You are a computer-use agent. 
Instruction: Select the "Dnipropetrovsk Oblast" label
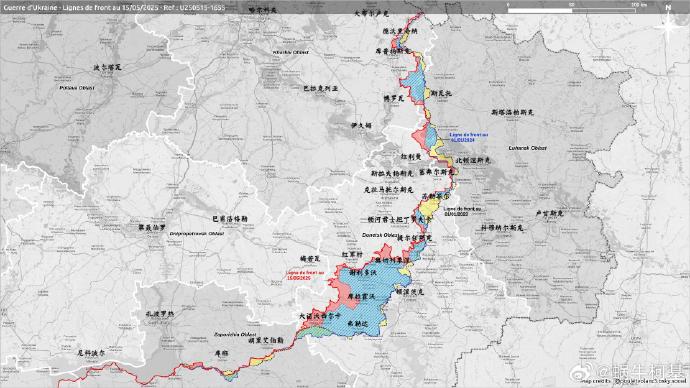tap(197, 234)
